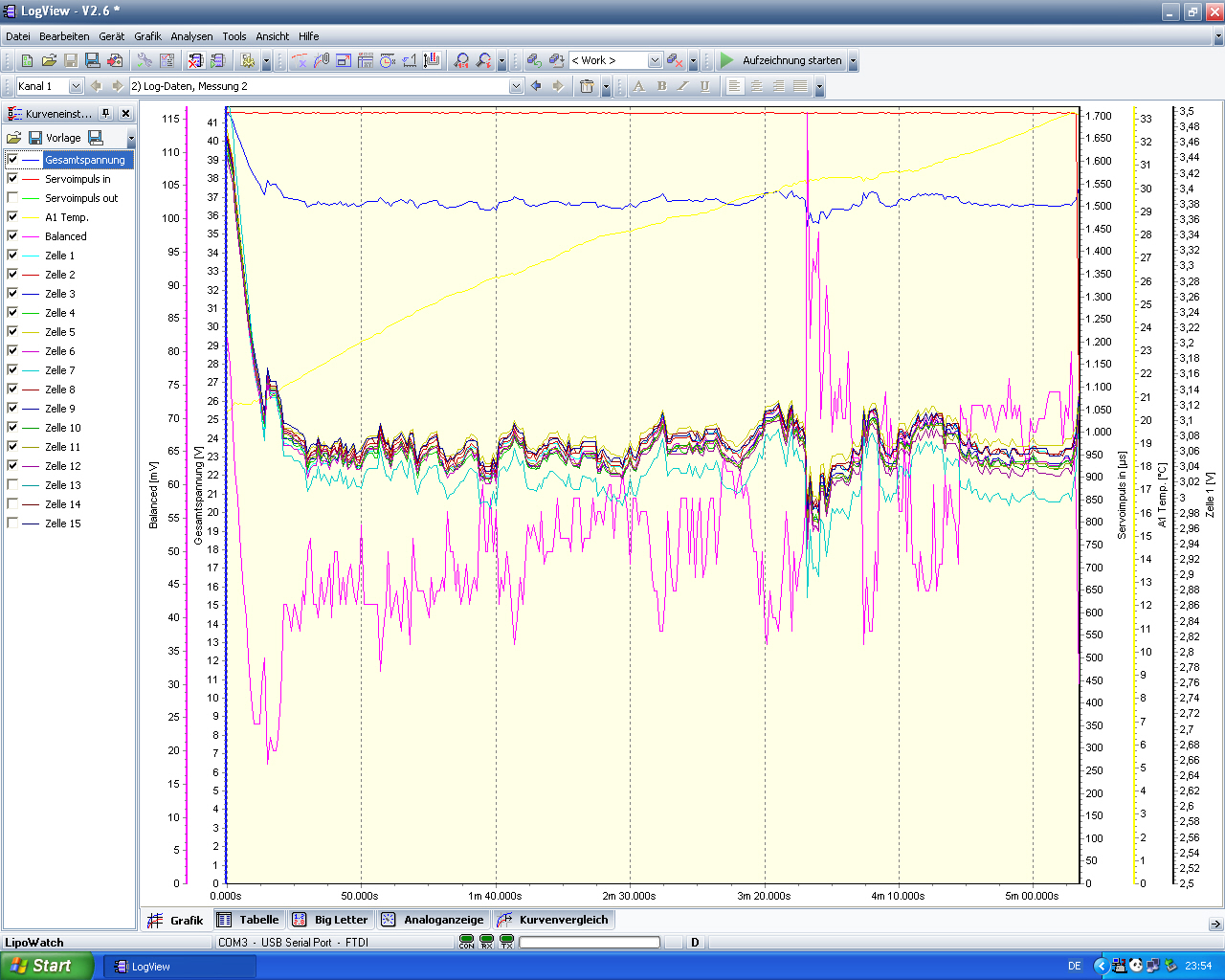Viewport: 1225px width, 980px height.
Task: Click the new file icon
Action: pyautogui.click(x=27, y=60)
